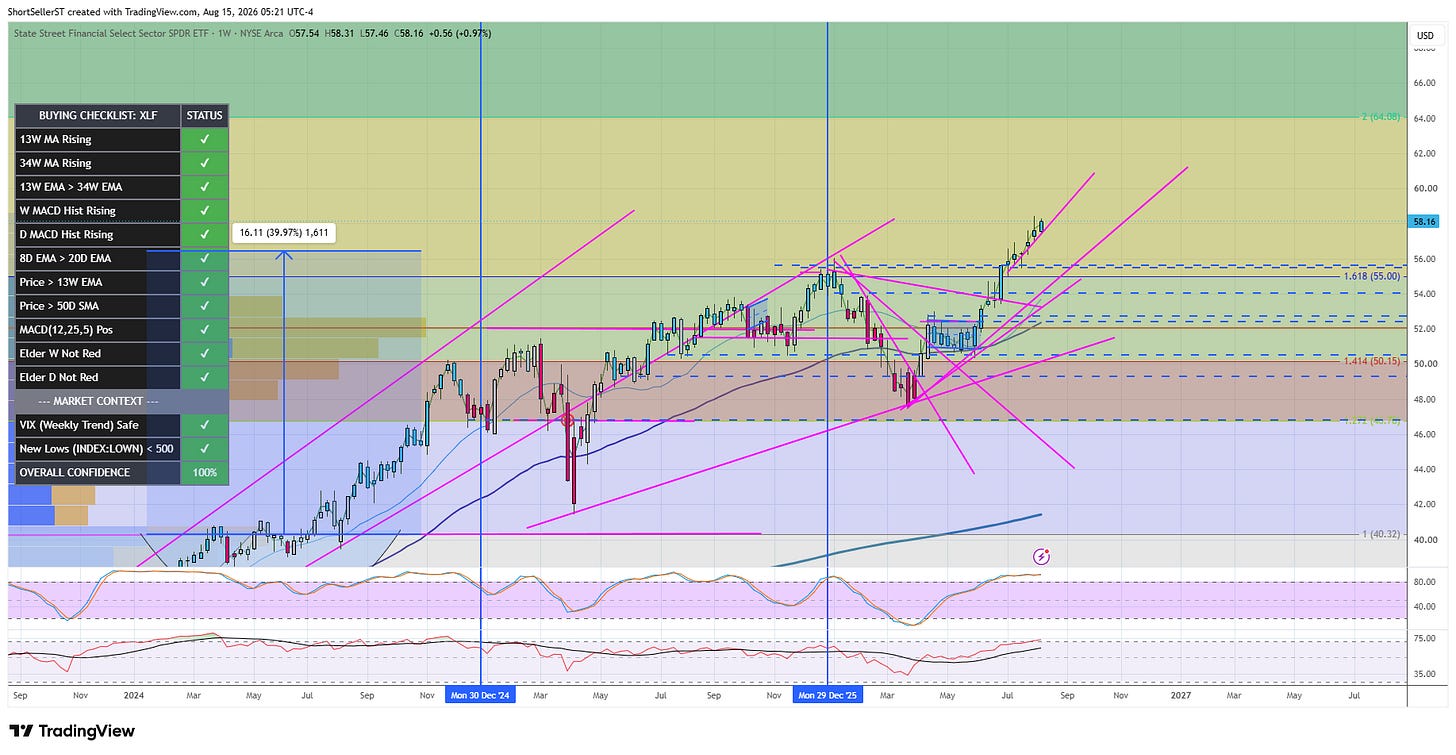Open the USD currency selector
1456x755 pixels.
coord(1425,36)
